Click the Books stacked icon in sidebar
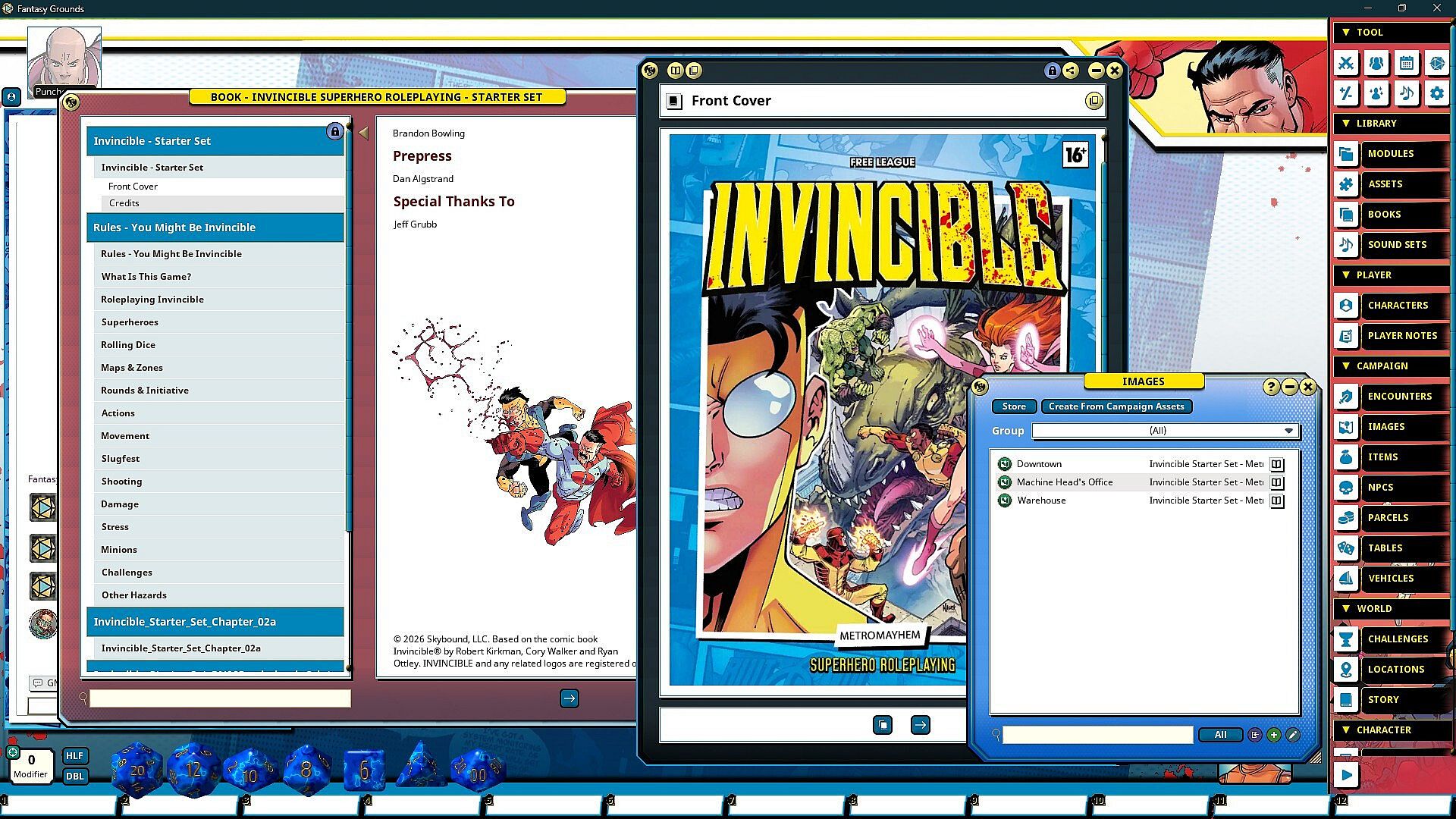Screen dimensions: 1456x819 (1346, 215)
